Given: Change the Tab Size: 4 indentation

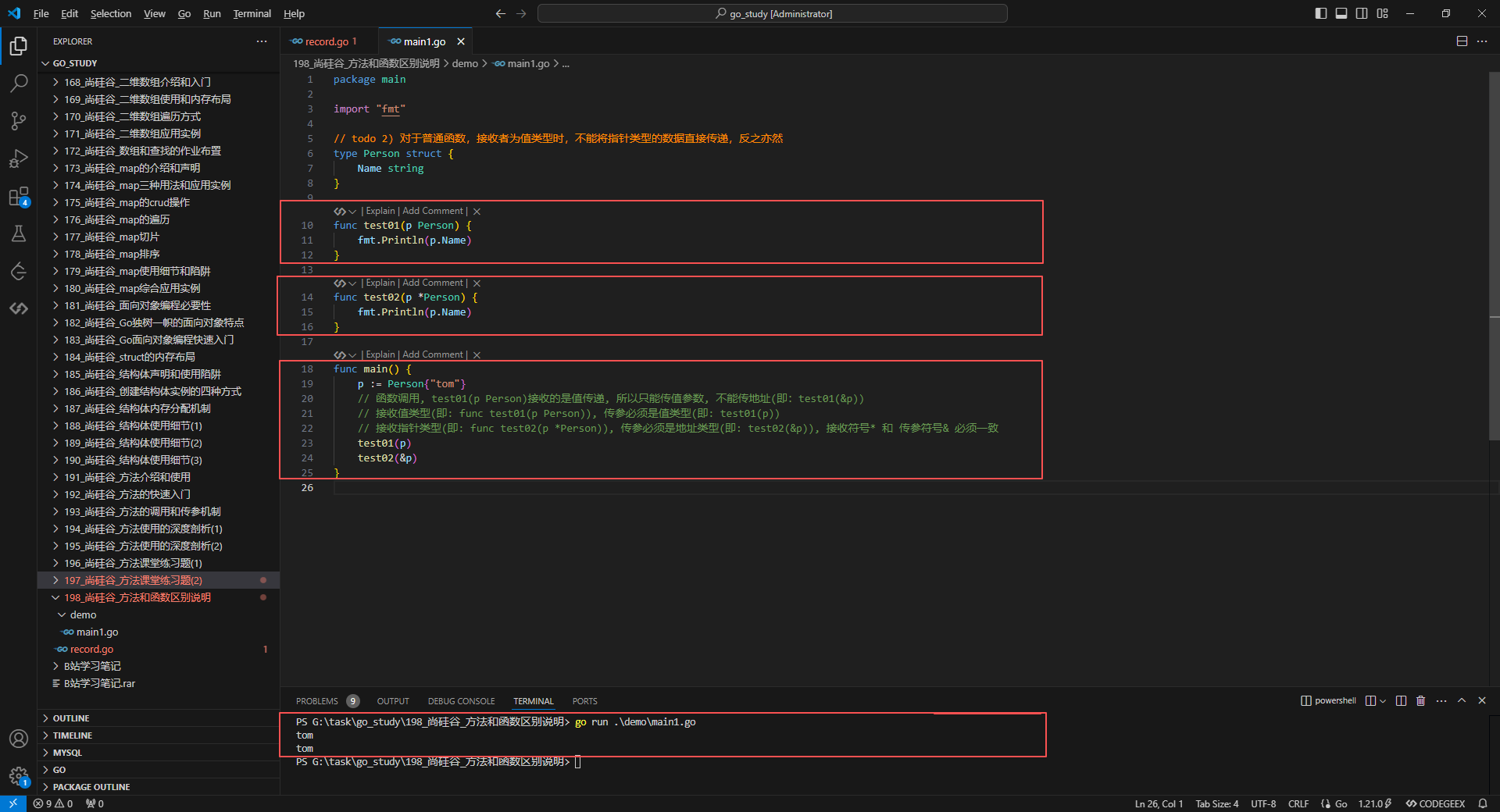Looking at the screenshot, I should (x=1217, y=803).
